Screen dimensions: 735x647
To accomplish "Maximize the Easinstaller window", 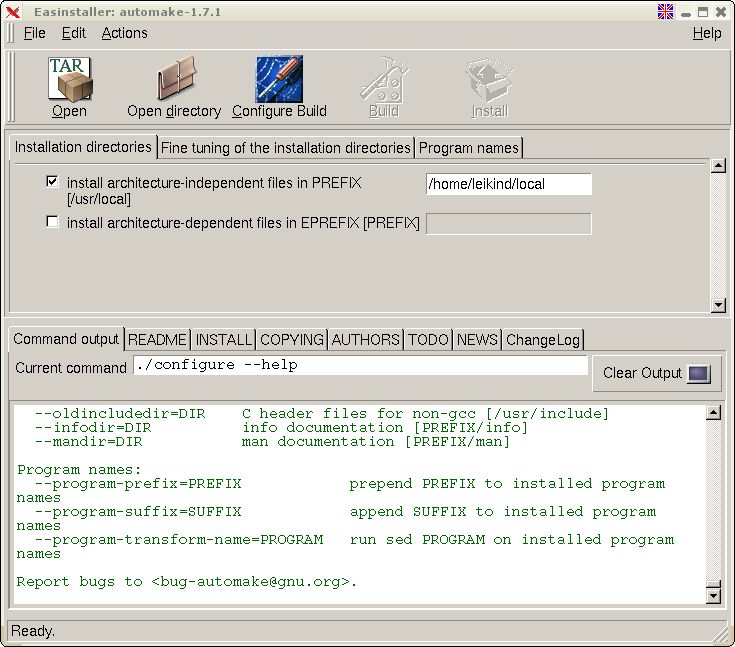I will [703, 12].
